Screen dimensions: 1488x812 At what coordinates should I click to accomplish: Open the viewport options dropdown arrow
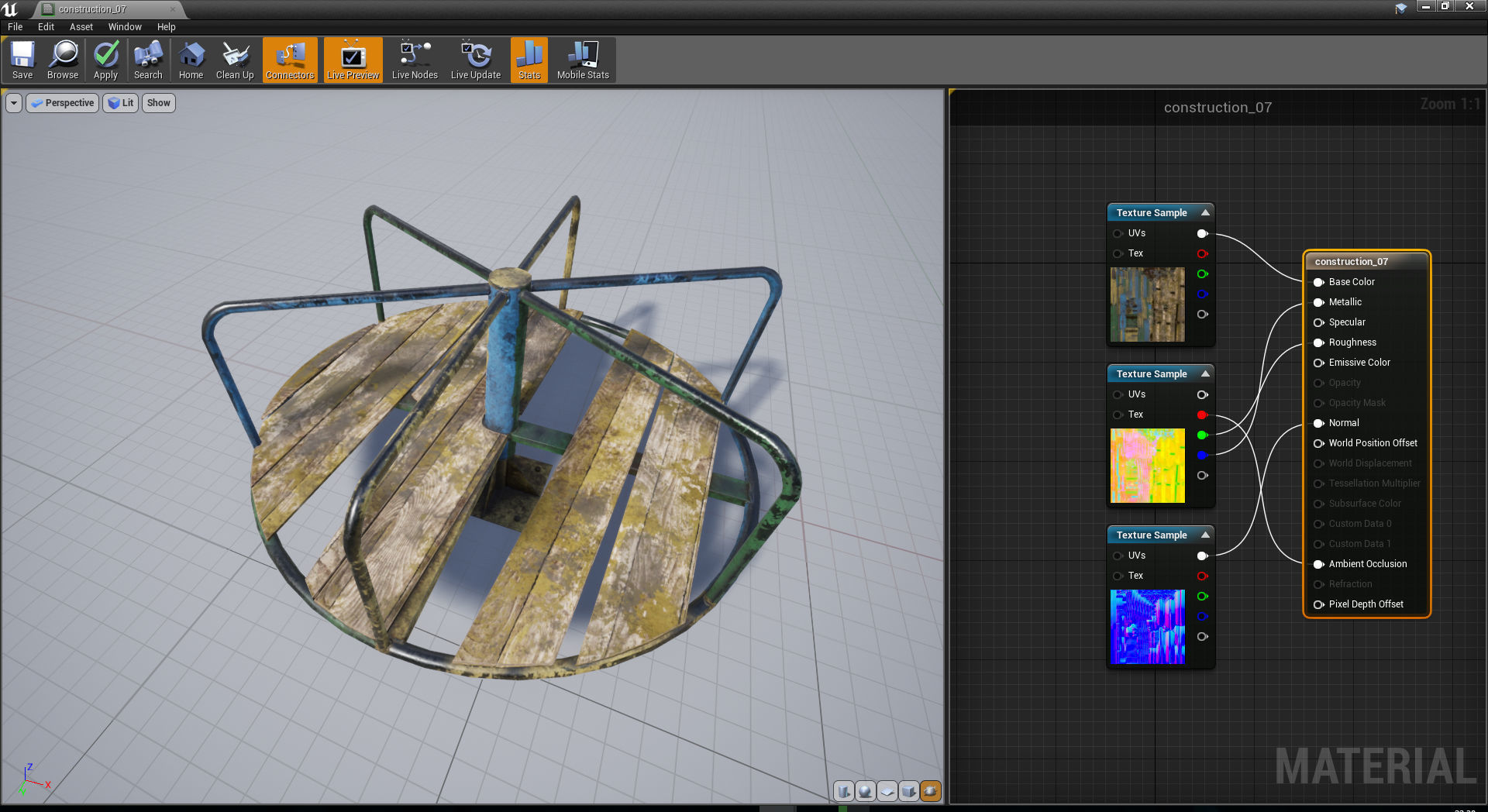[x=14, y=103]
